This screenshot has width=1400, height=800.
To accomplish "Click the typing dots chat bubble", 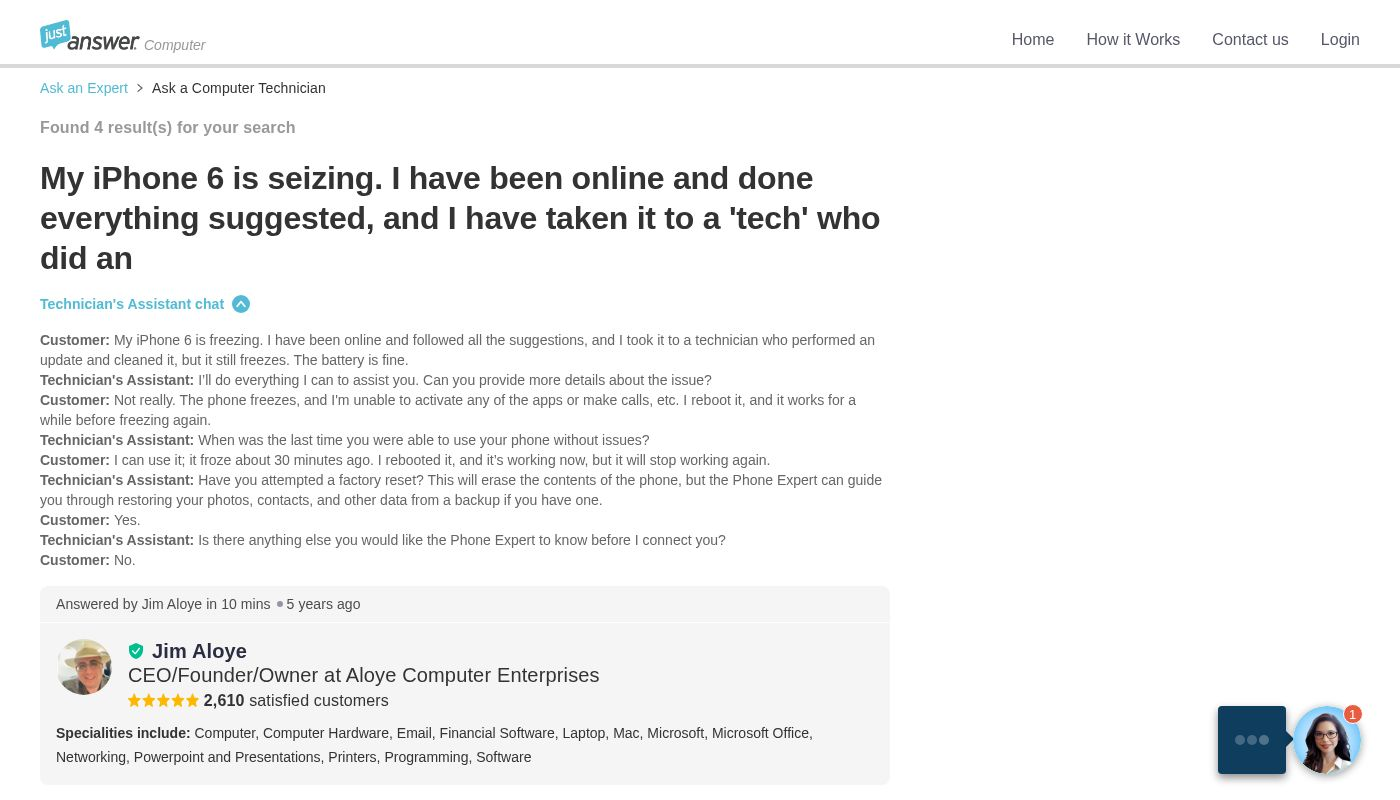I will (x=1251, y=740).
